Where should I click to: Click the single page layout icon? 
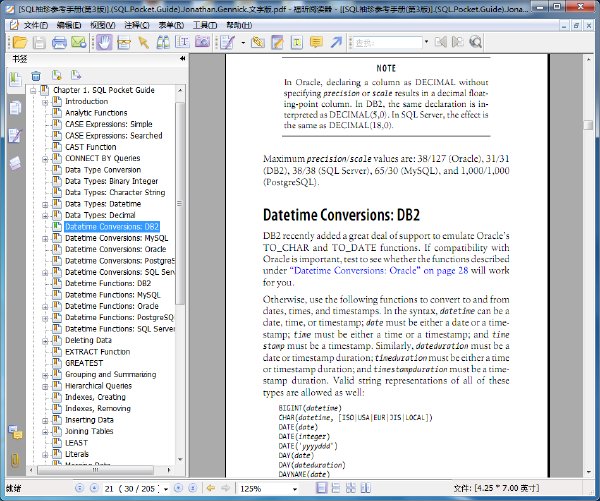point(321,488)
